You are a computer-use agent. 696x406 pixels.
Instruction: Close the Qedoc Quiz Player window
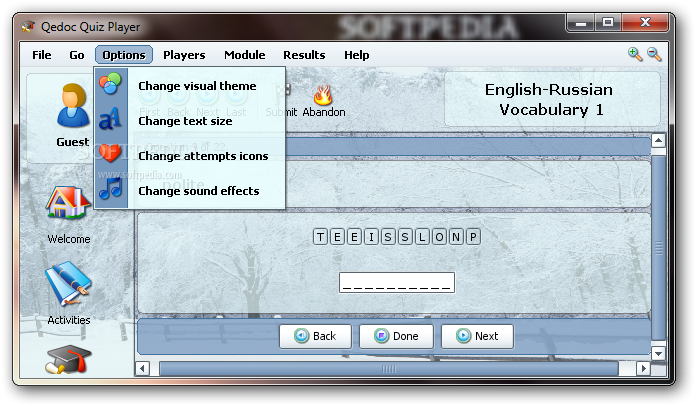[x=645, y=23]
